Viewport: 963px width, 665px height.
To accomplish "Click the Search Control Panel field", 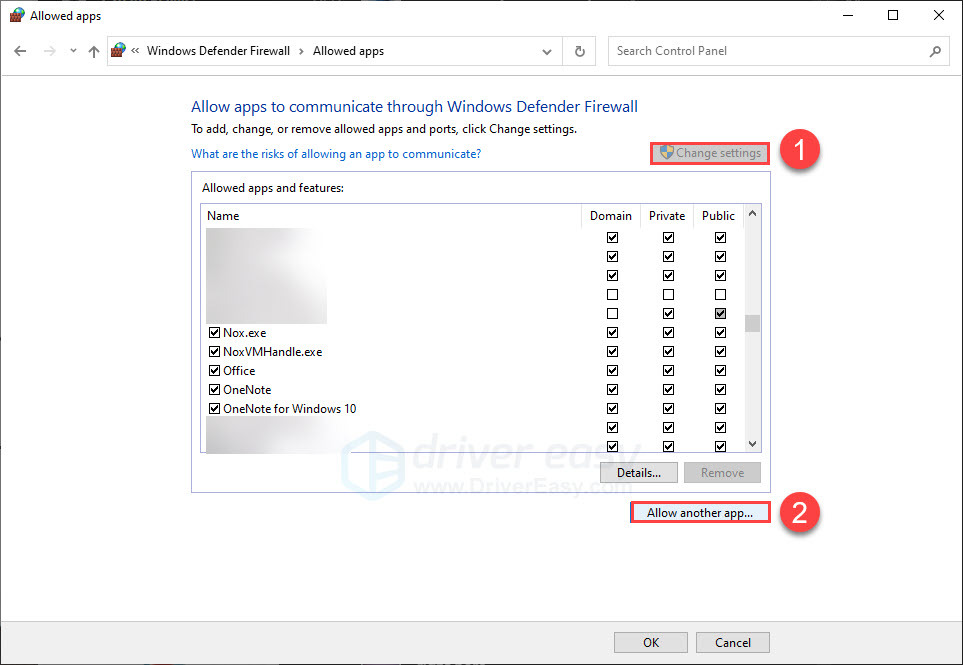I will (779, 51).
